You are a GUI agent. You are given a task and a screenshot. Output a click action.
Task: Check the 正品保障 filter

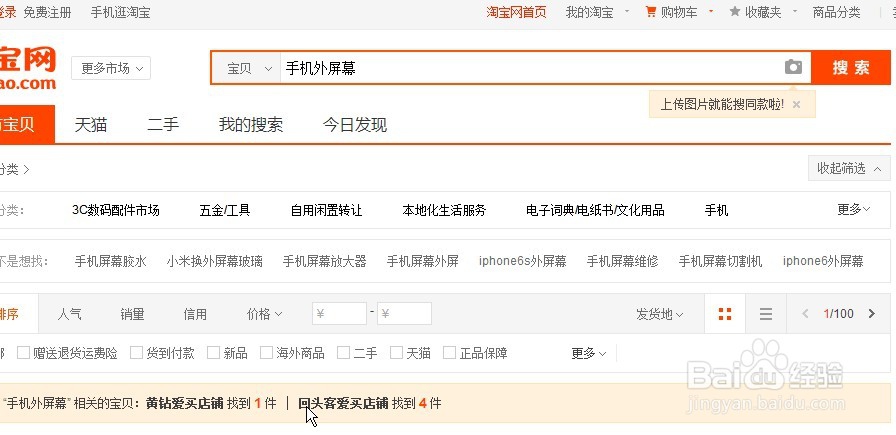pyautogui.click(x=450, y=353)
